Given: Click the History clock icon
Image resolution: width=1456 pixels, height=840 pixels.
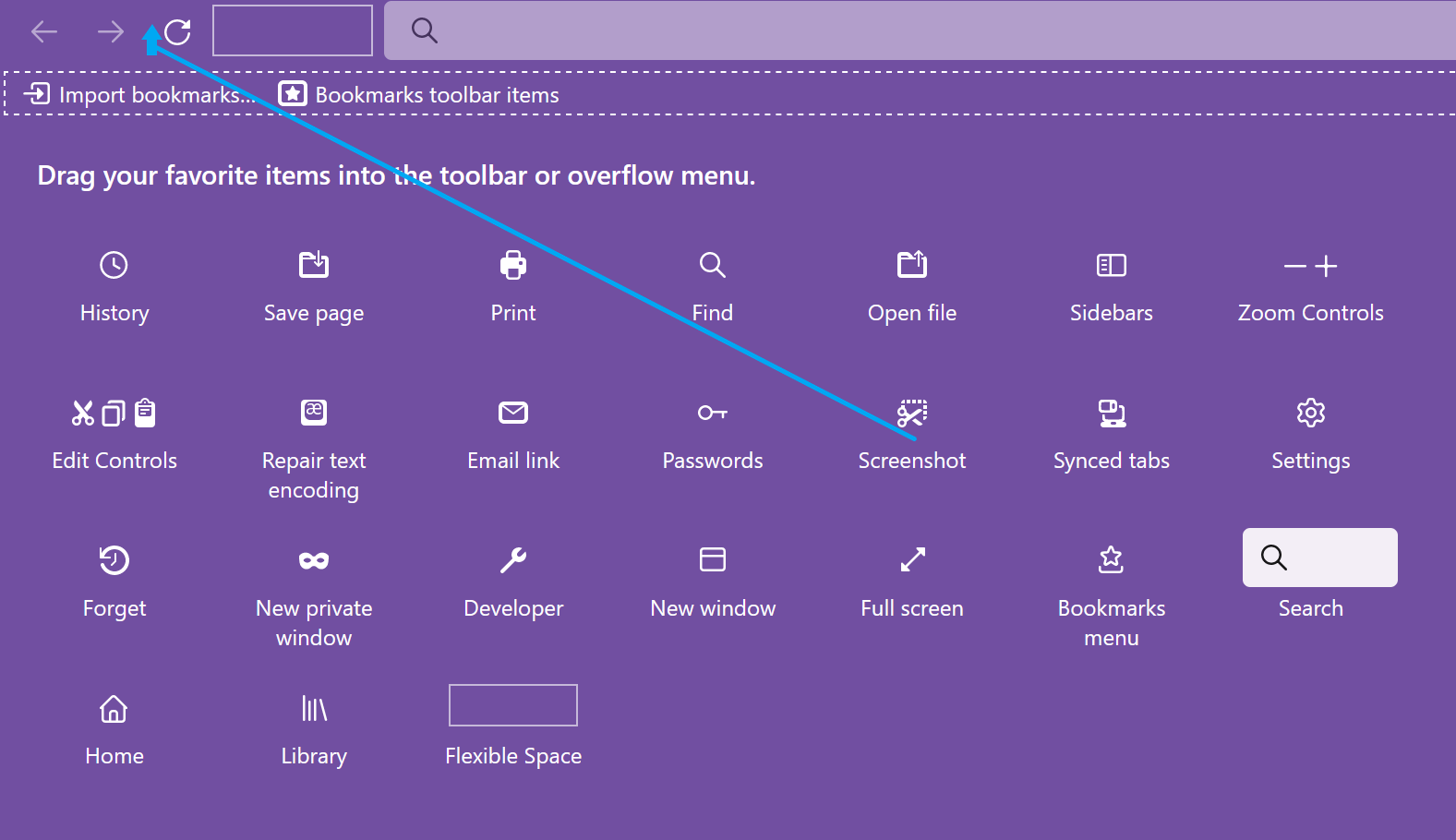Looking at the screenshot, I should click(x=114, y=266).
